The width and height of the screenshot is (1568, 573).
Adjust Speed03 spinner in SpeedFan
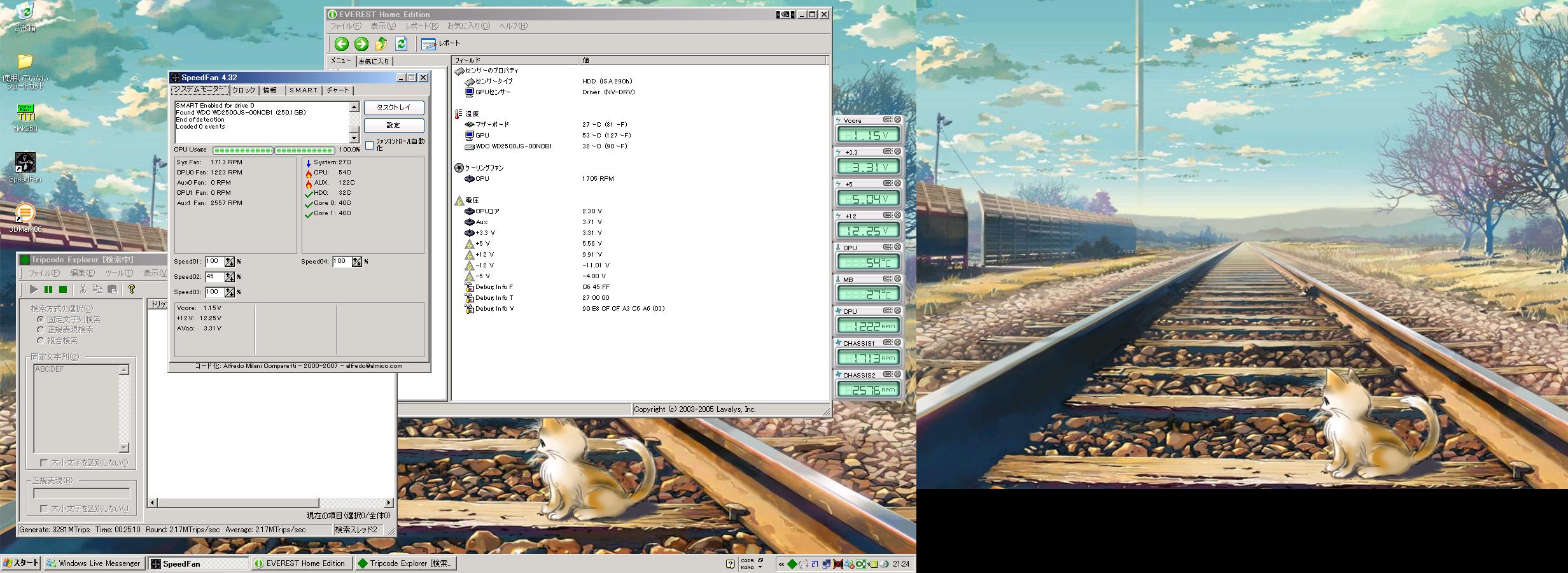point(230,292)
